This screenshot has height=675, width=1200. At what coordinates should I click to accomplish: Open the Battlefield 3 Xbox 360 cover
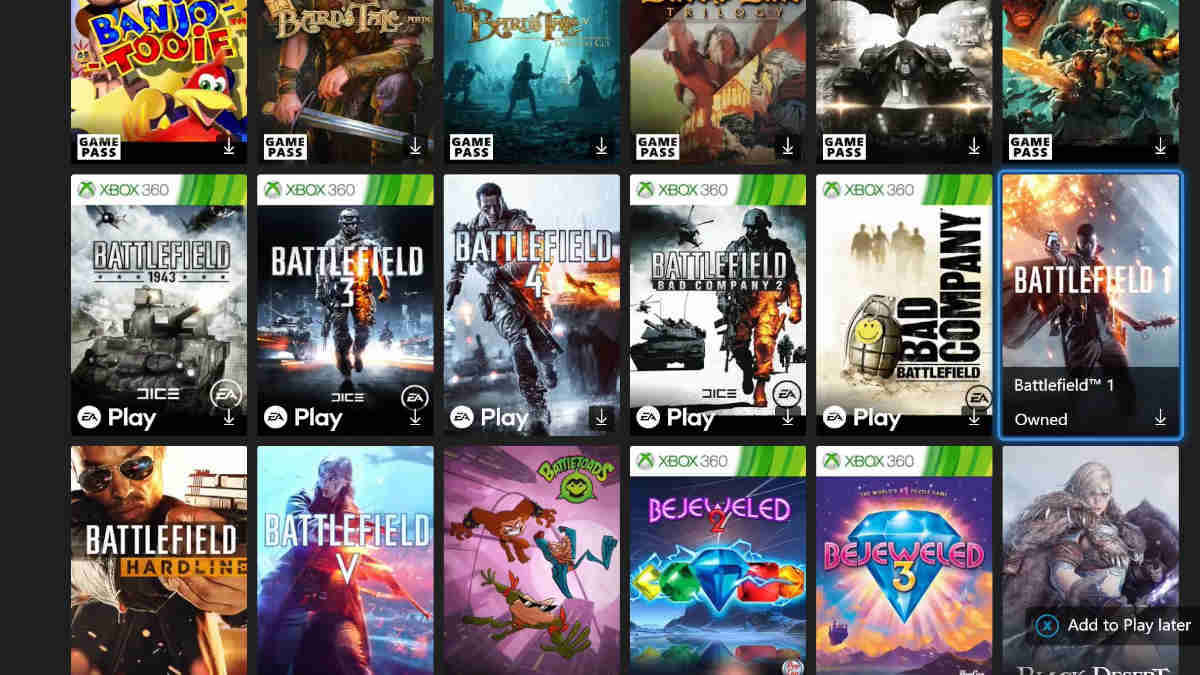click(x=345, y=305)
